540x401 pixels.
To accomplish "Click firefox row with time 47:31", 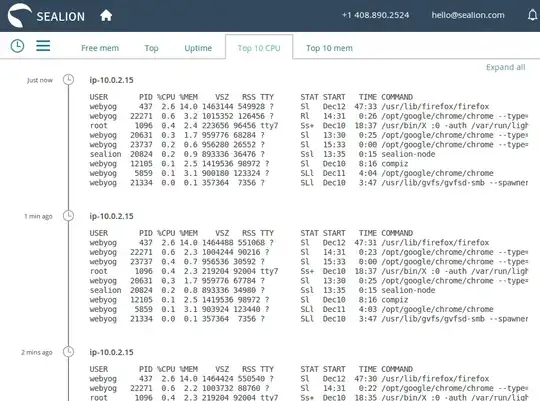I will [289, 243].
